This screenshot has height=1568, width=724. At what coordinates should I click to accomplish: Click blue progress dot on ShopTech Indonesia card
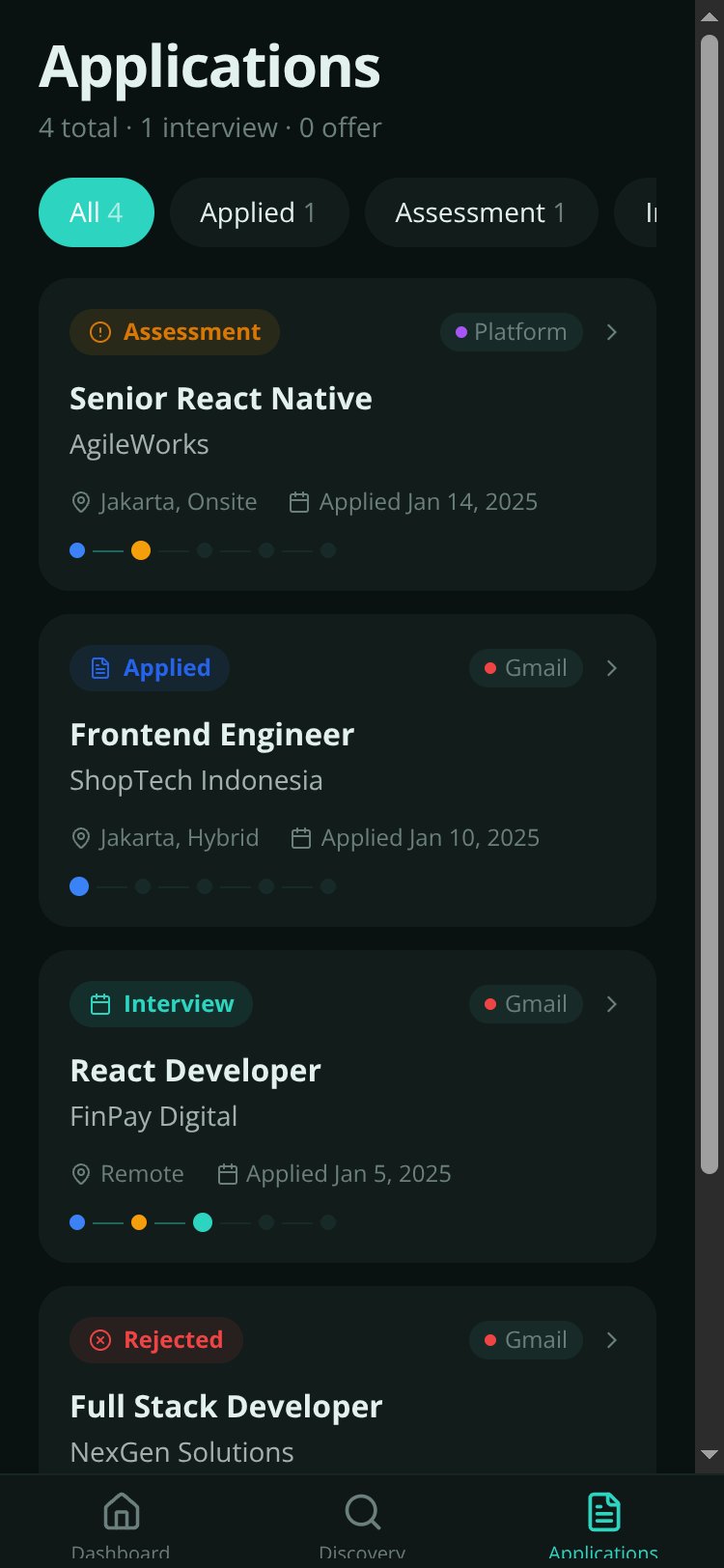[x=79, y=886]
